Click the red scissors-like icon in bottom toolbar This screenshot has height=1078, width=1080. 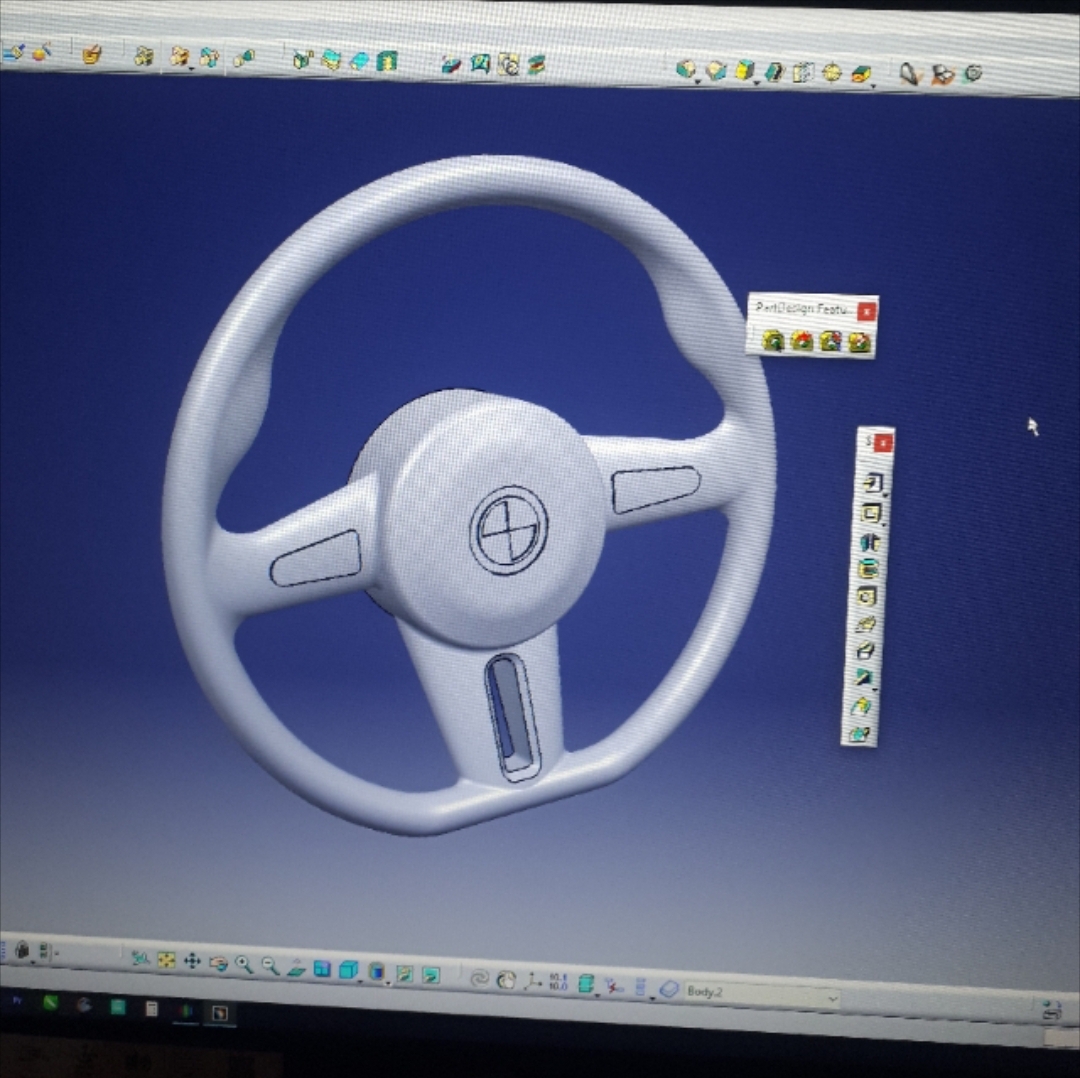tap(612, 986)
